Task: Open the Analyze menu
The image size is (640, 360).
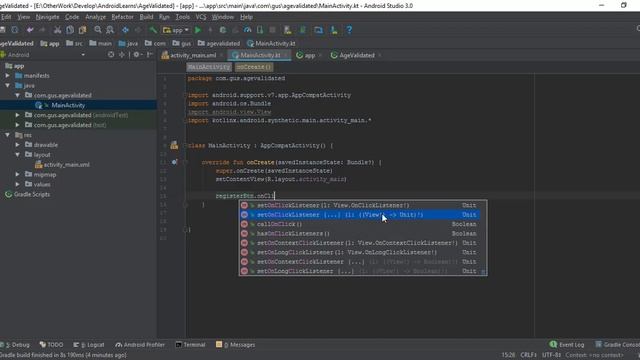Action: click(96, 17)
